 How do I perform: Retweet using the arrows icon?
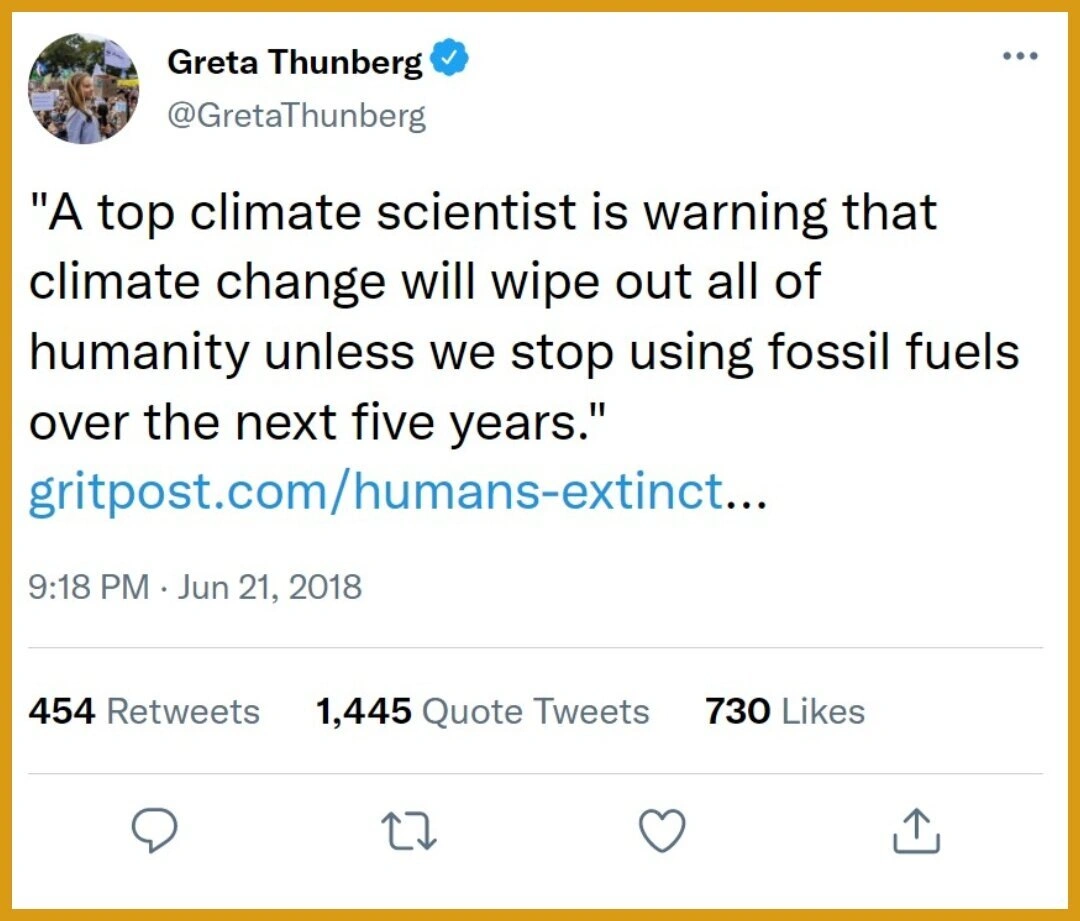(x=409, y=831)
